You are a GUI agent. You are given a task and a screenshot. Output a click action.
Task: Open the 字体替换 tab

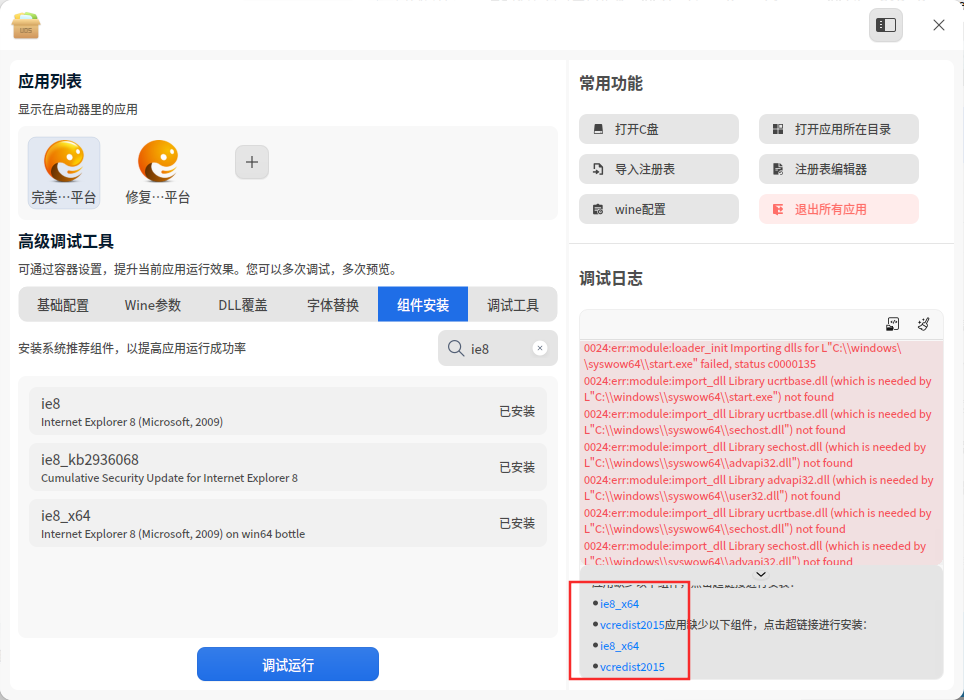click(x=333, y=305)
